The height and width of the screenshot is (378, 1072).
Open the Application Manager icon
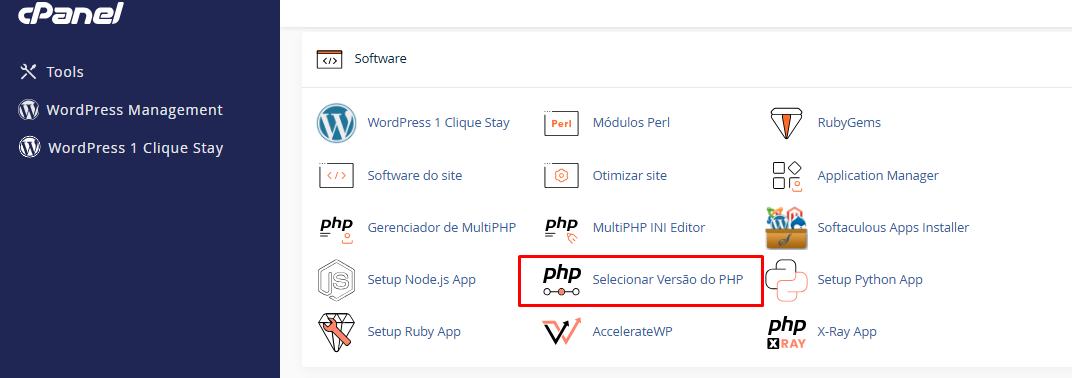coord(786,176)
